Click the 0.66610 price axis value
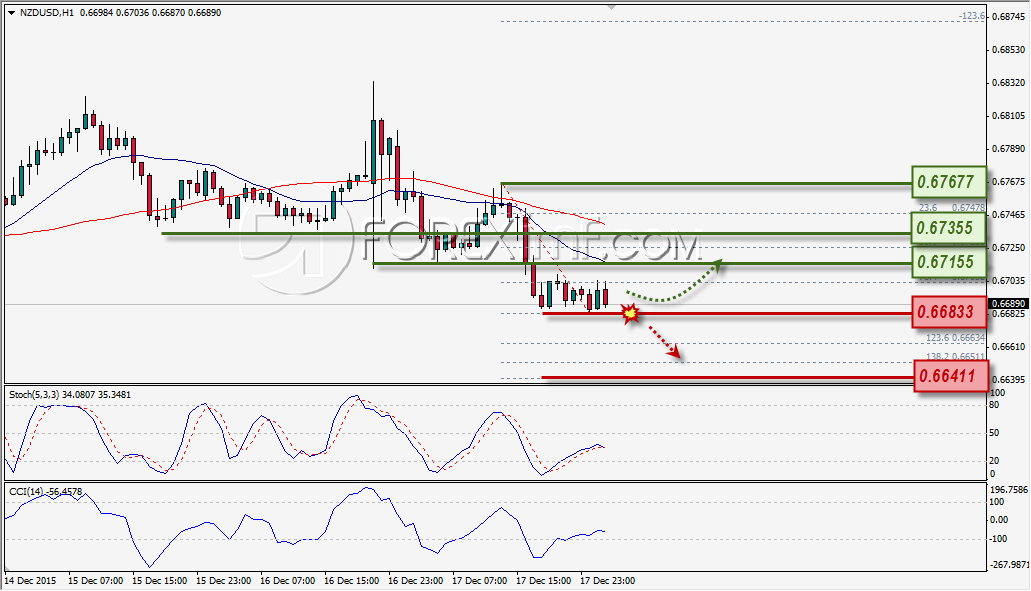Viewport: 1031px width, 591px height. pyautogui.click(x=1008, y=346)
